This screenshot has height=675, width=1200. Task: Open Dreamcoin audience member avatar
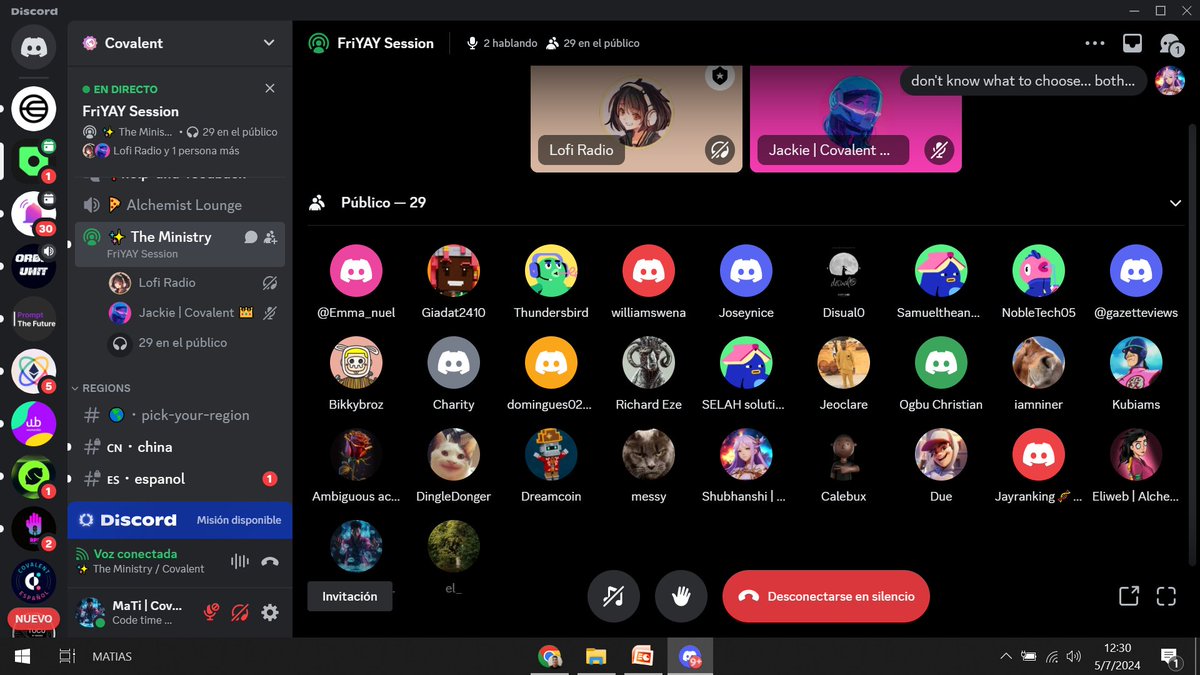tap(551, 455)
